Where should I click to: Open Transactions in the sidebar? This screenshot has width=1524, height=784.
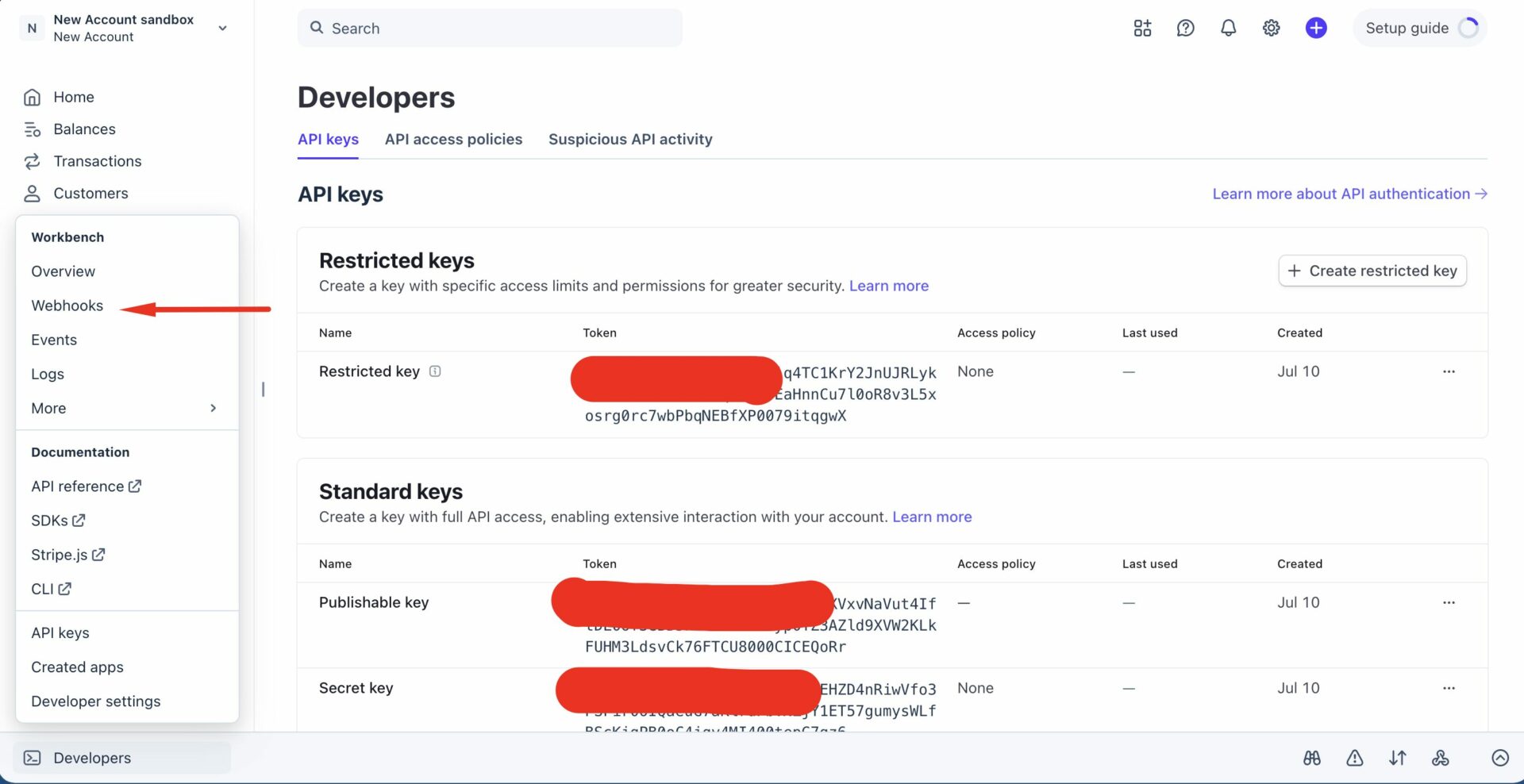click(x=97, y=161)
